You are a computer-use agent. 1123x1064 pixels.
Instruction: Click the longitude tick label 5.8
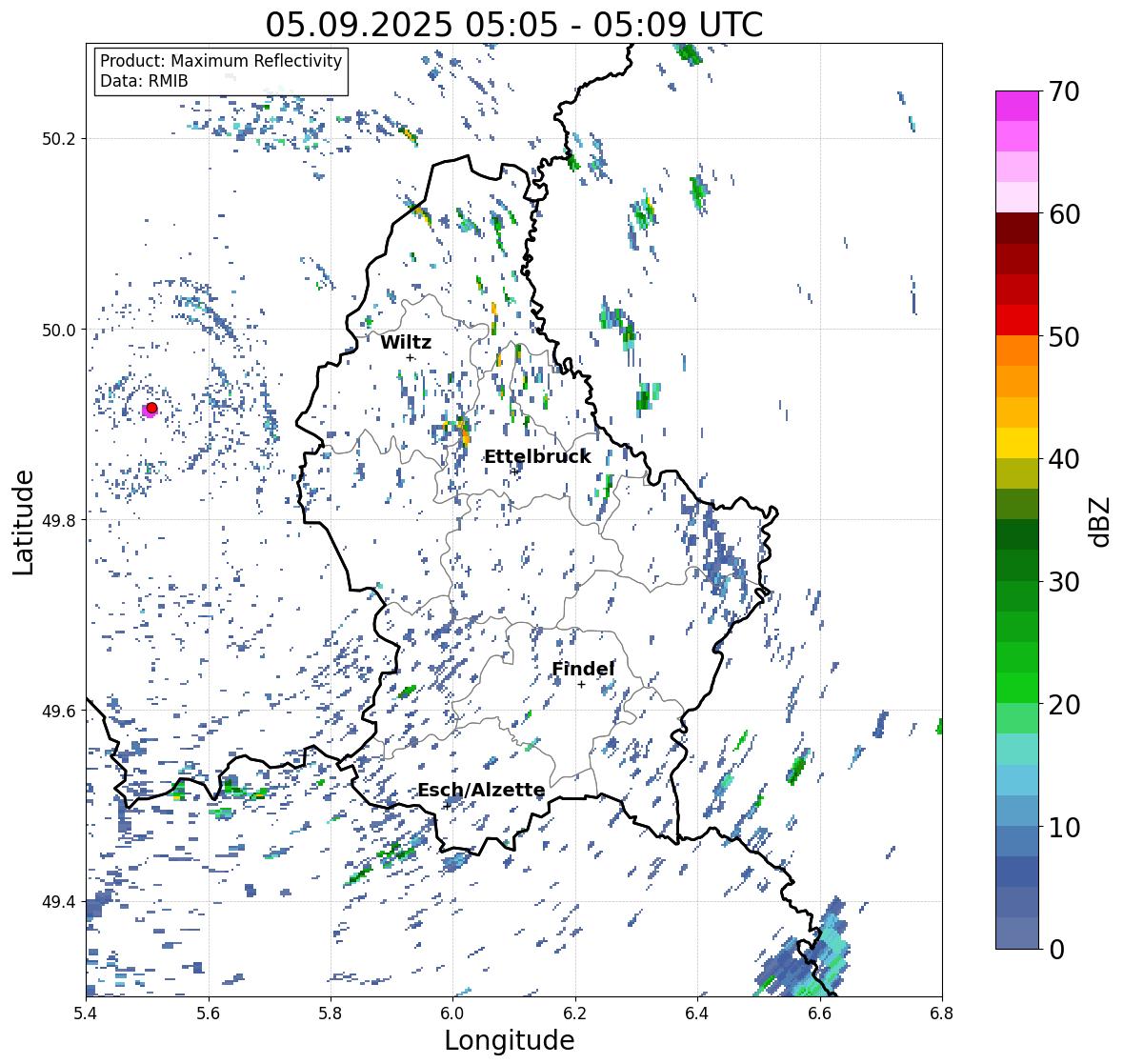click(331, 1013)
